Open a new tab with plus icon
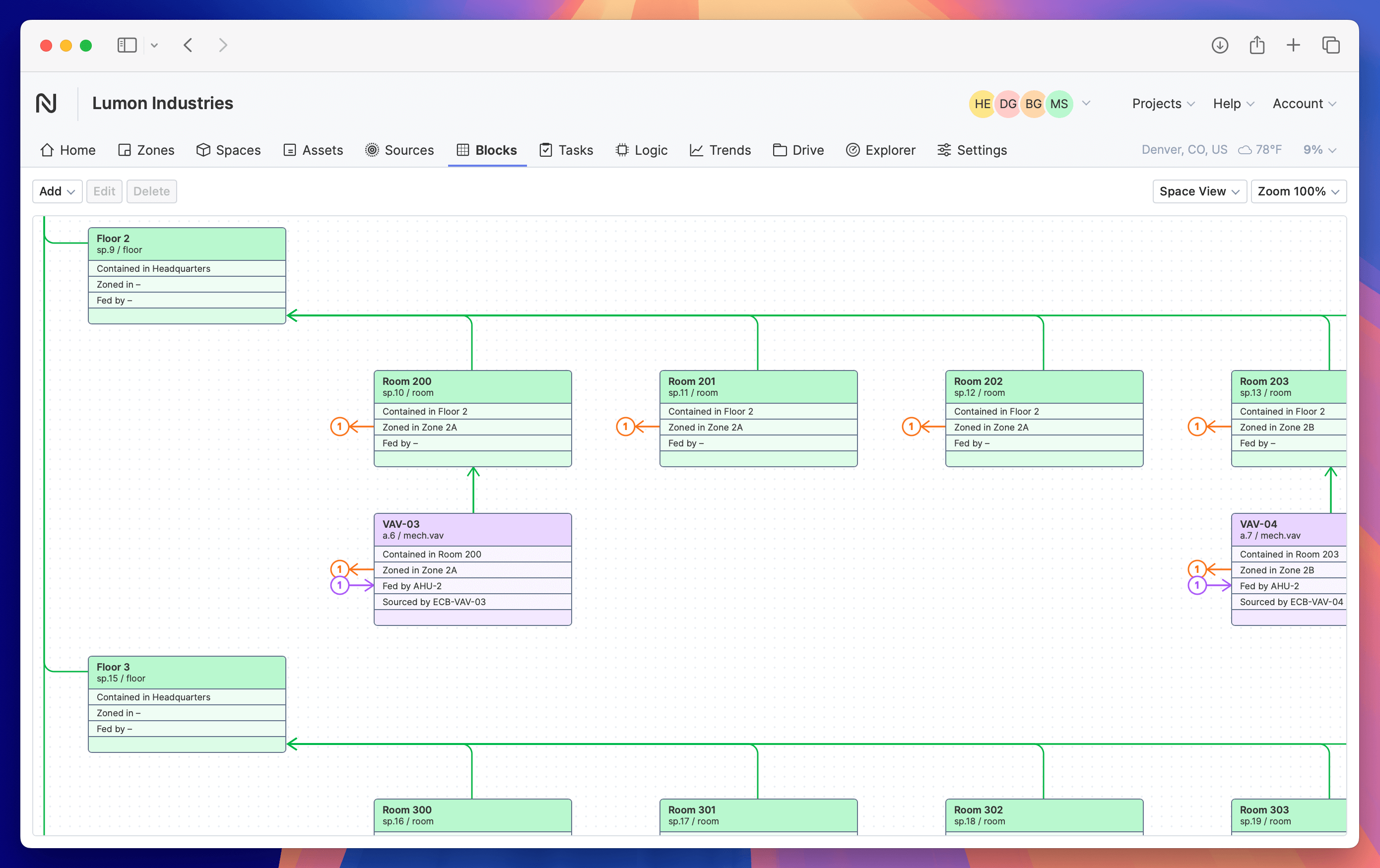The image size is (1380, 868). coord(1293,45)
